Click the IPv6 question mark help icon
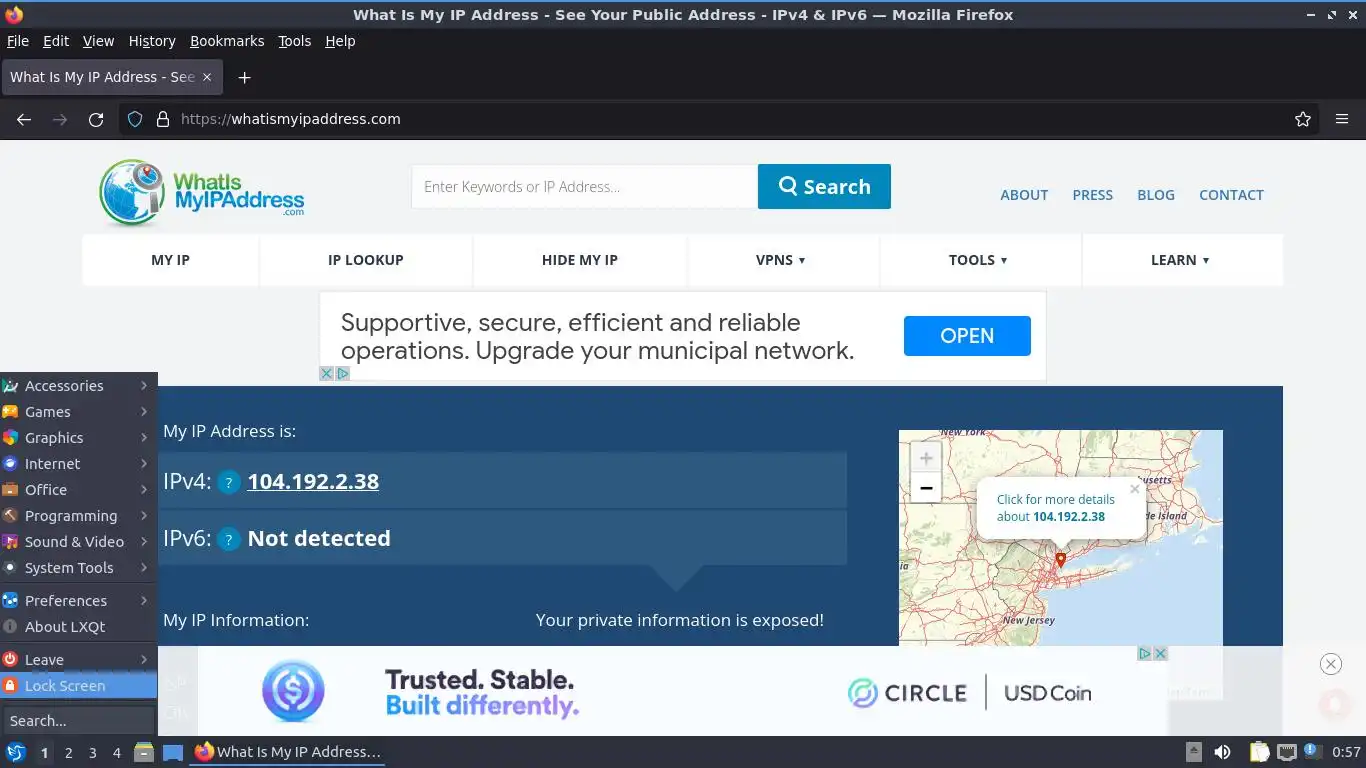Image resolution: width=1366 pixels, height=768 pixels. 229,539
